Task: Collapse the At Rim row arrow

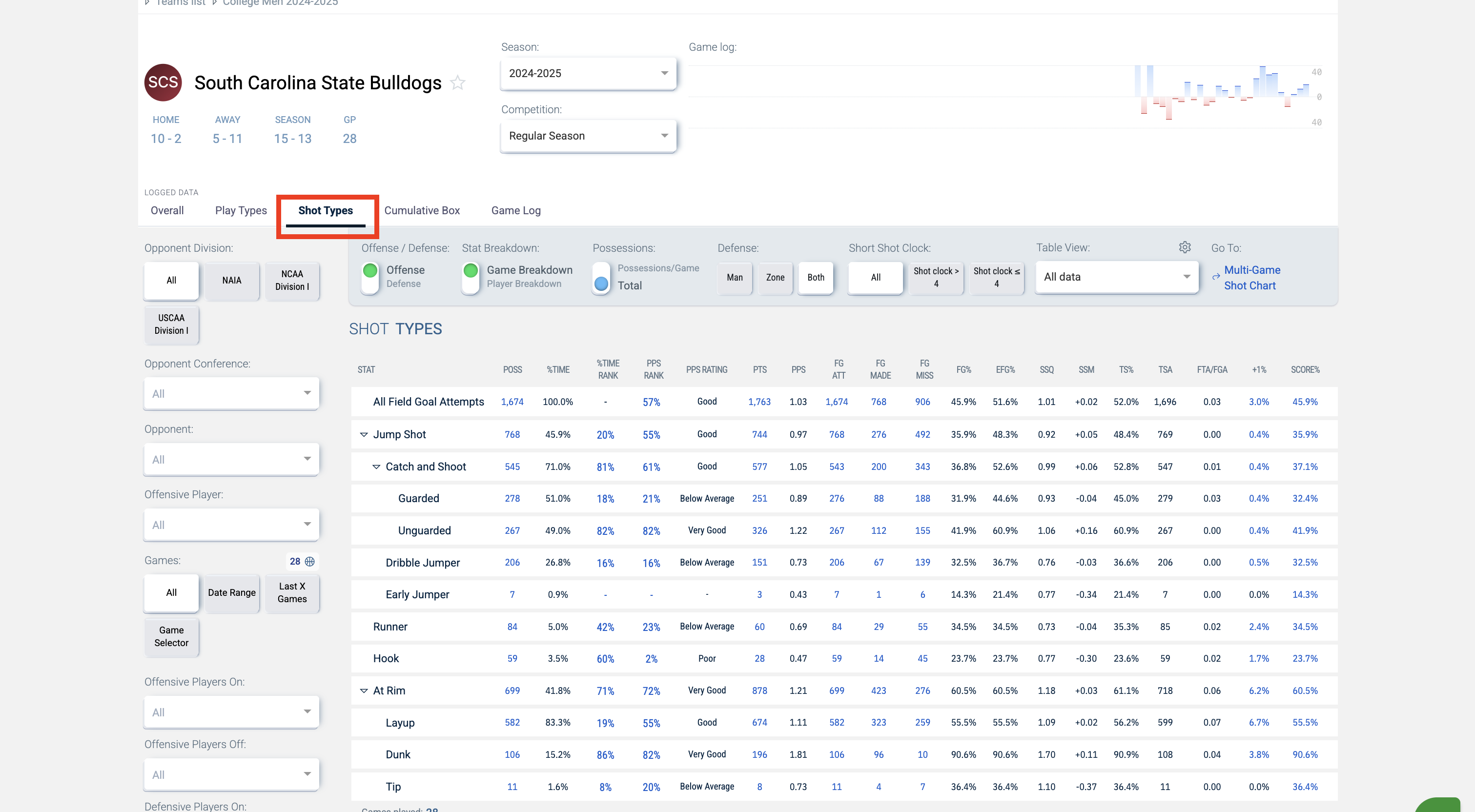Action: click(364, 690)
